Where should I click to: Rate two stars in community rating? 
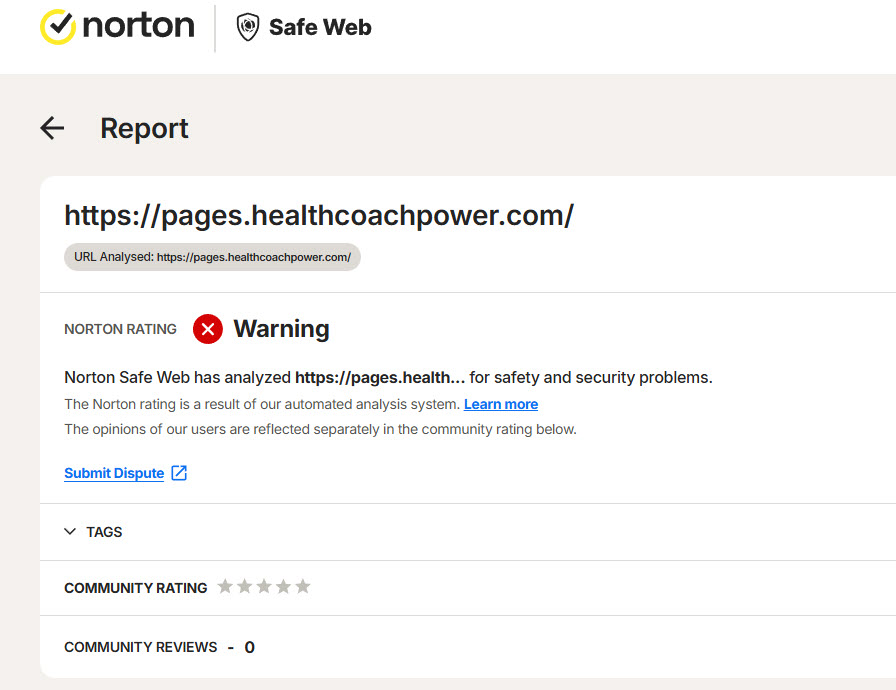click(245, 587)
